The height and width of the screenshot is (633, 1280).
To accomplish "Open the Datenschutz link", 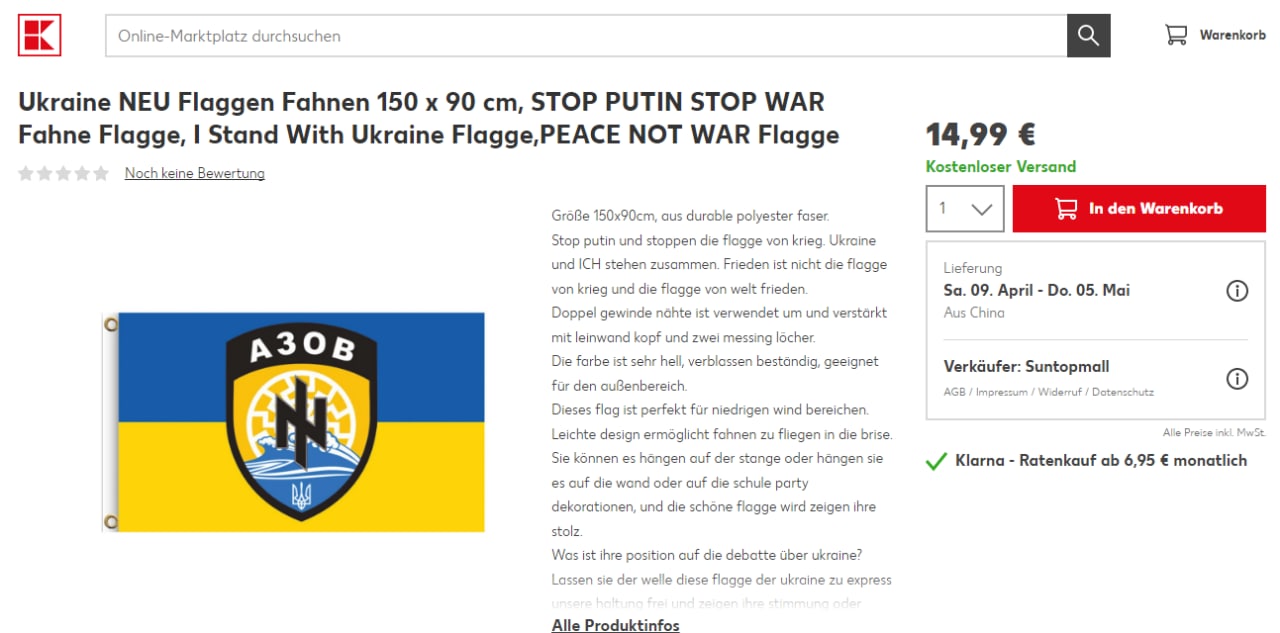I will 1122,392.
